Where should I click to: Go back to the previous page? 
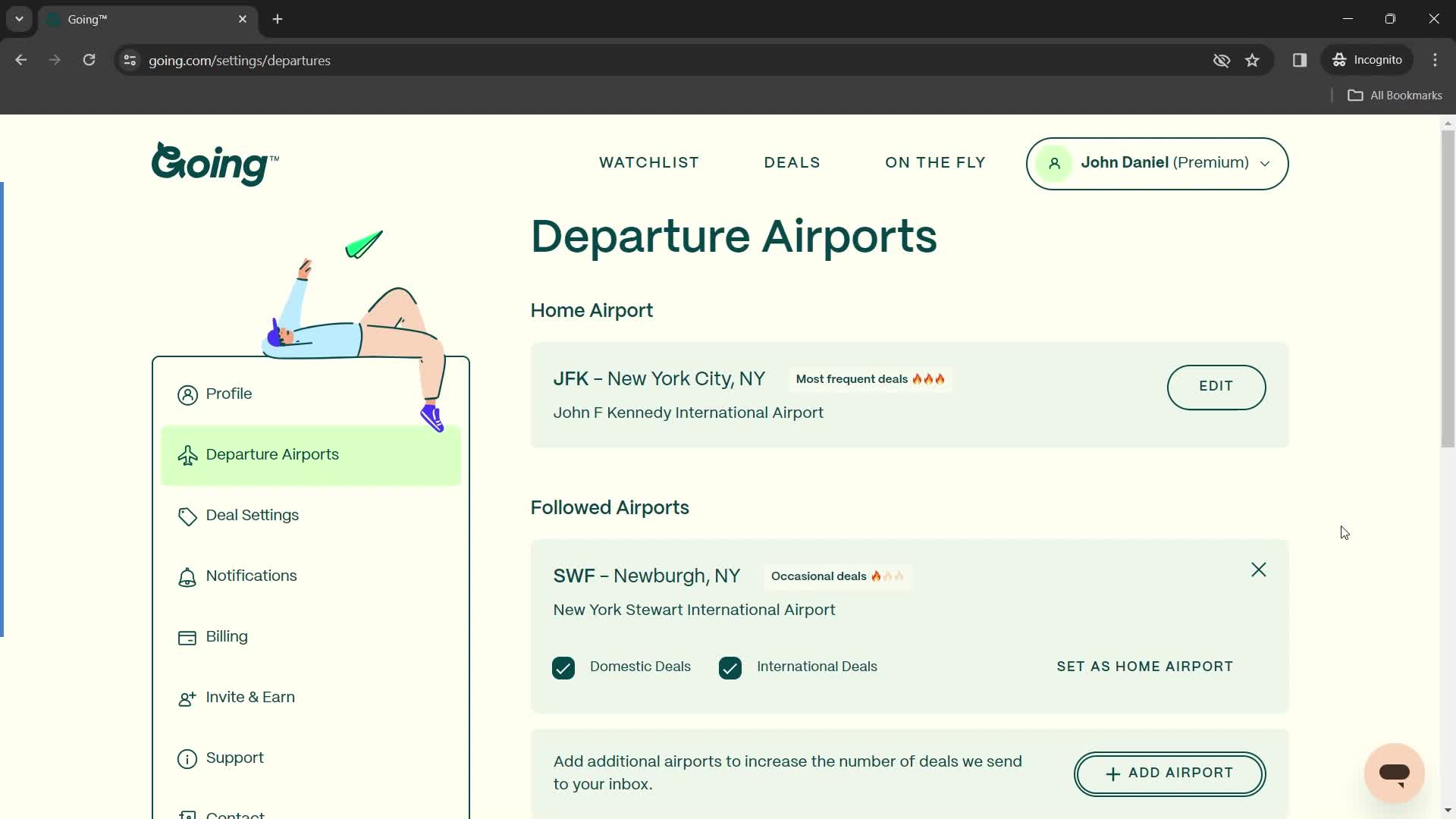[x=21, y=60]
